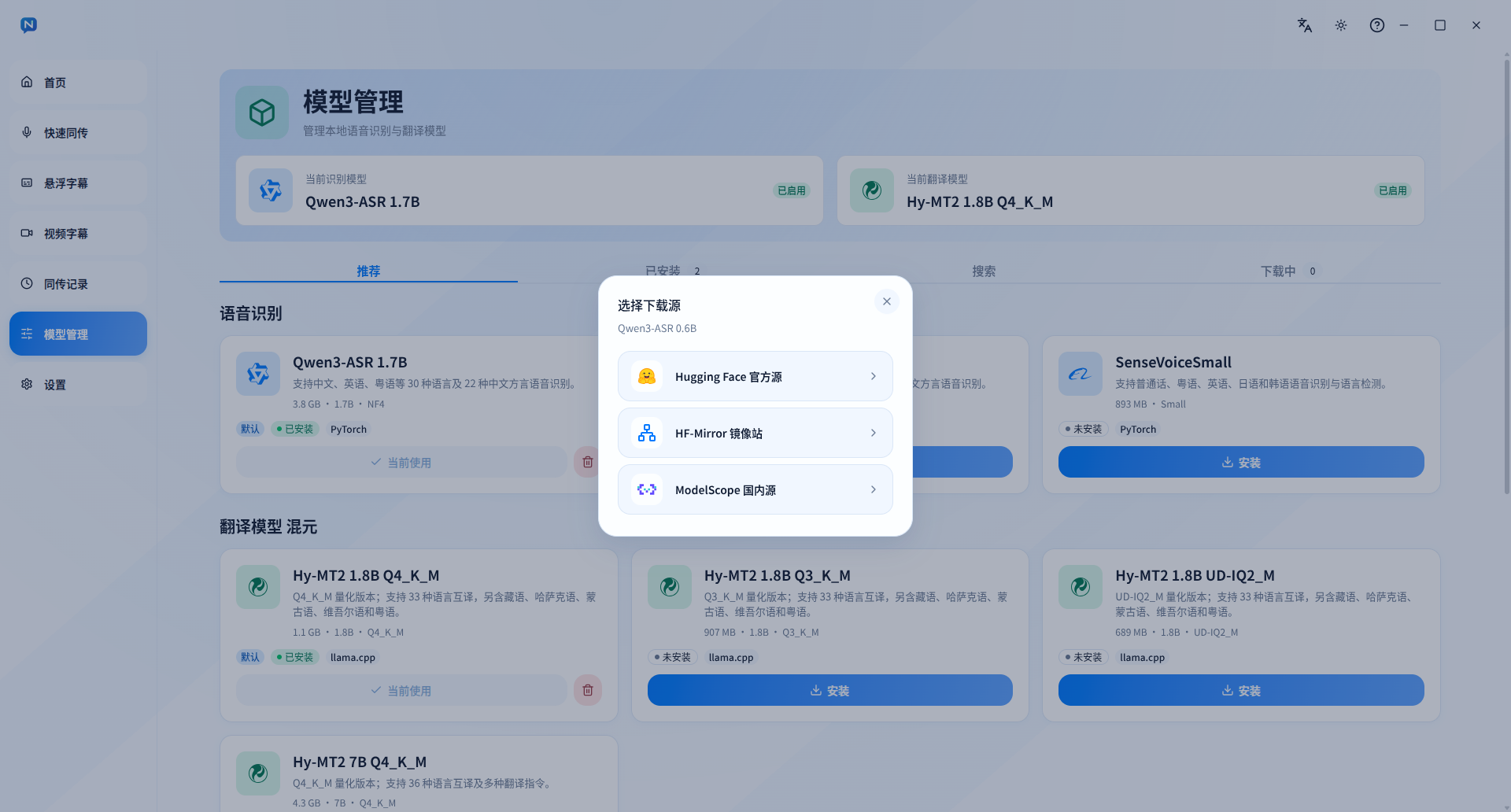Click the 模型管理 header cube icon
The height and width of the screenshot is (812, 1511).
click(262, 113)
